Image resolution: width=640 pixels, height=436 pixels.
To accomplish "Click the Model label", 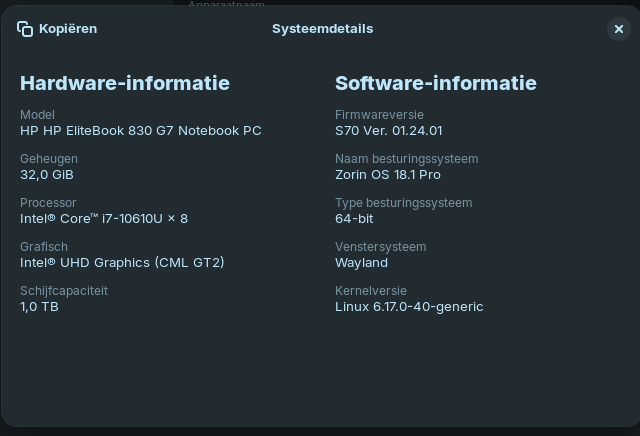I will pyautogui.click(x=38, y=115).
